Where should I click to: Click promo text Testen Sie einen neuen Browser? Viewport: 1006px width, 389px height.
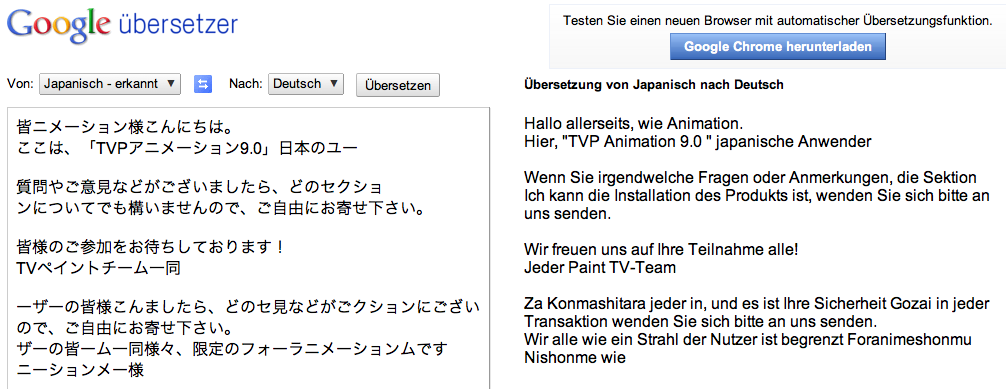[778, 21]
